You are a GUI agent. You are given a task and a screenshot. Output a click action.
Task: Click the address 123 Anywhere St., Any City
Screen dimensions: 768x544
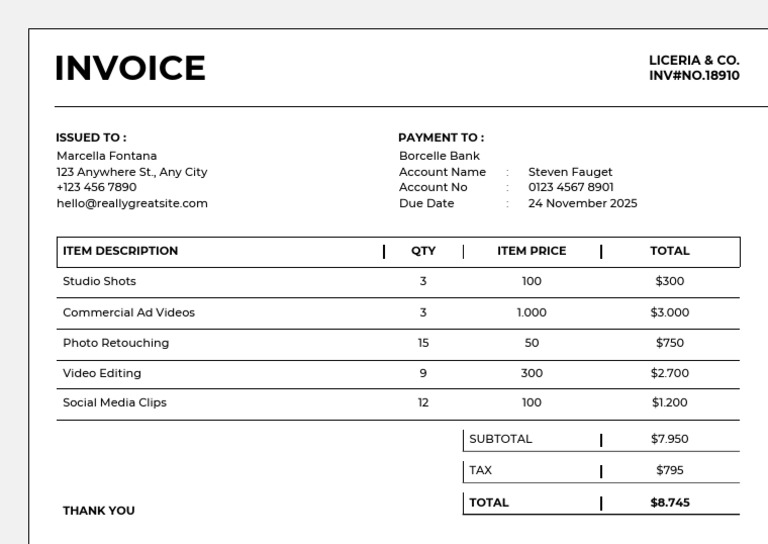pos(132,172)
